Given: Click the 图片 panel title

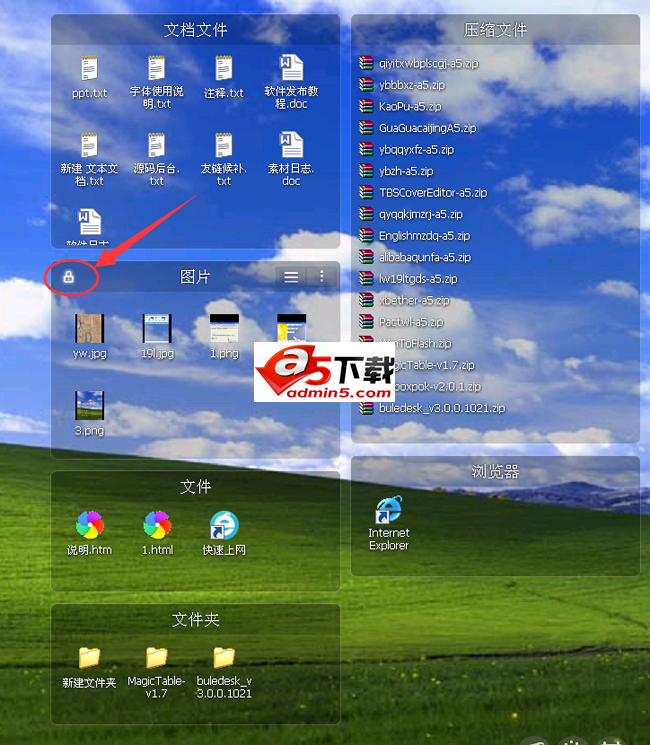Looking at the screenshot, I should click(195, 277).
